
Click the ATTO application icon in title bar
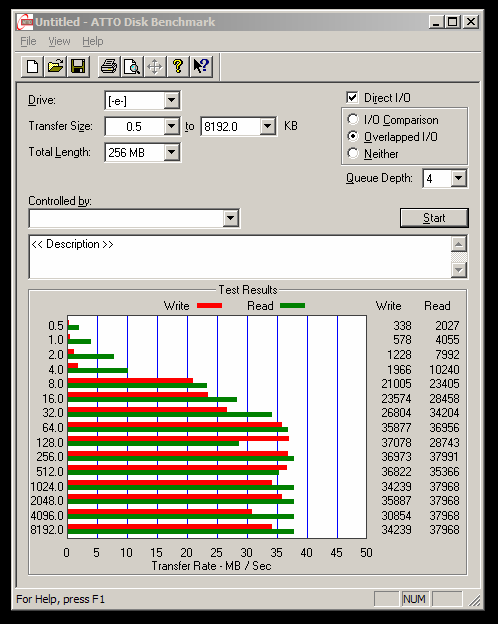(25, 22)
